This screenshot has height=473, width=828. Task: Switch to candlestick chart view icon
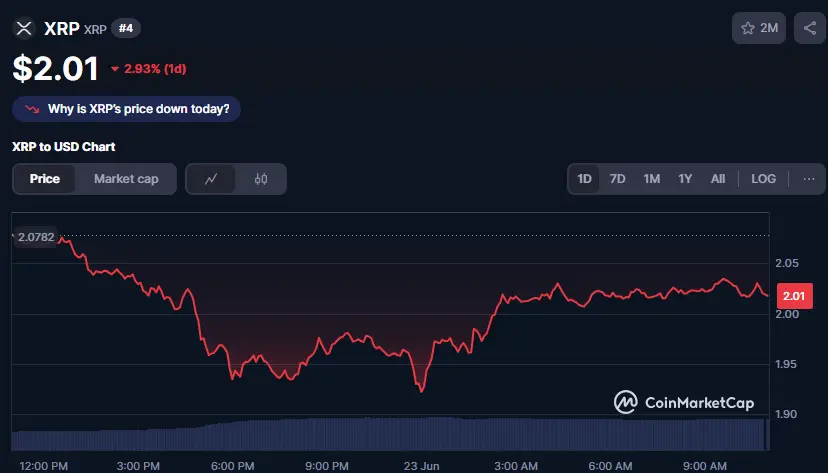pos(261,179)
